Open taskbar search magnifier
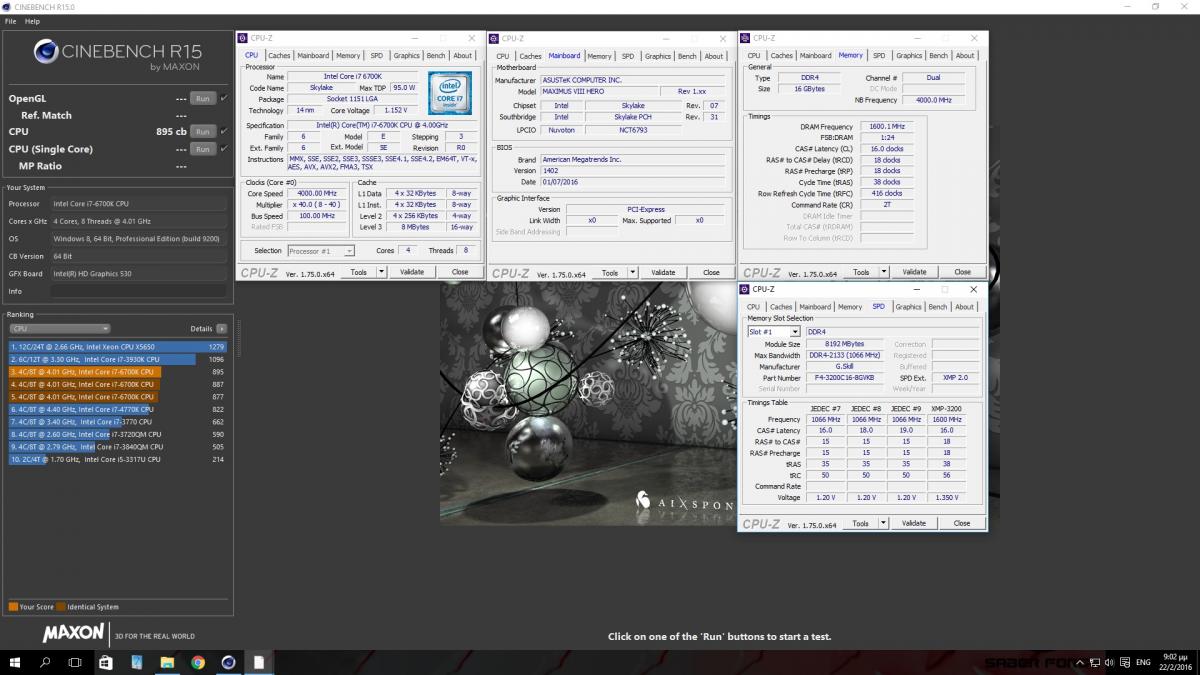The image size is (1200, 675). click(45, 662)
